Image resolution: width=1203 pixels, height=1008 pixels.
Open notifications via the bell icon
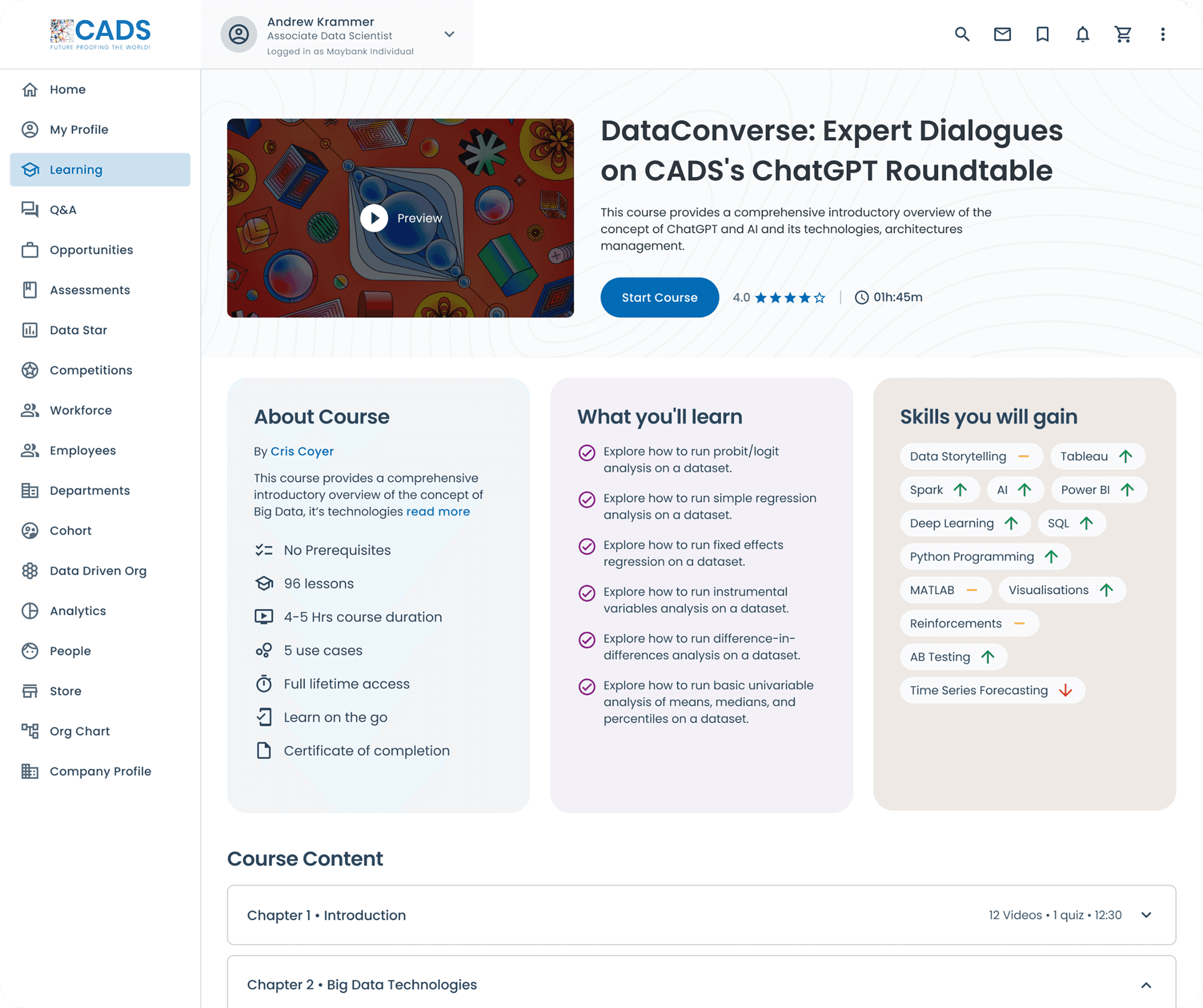pos(1082,34)
